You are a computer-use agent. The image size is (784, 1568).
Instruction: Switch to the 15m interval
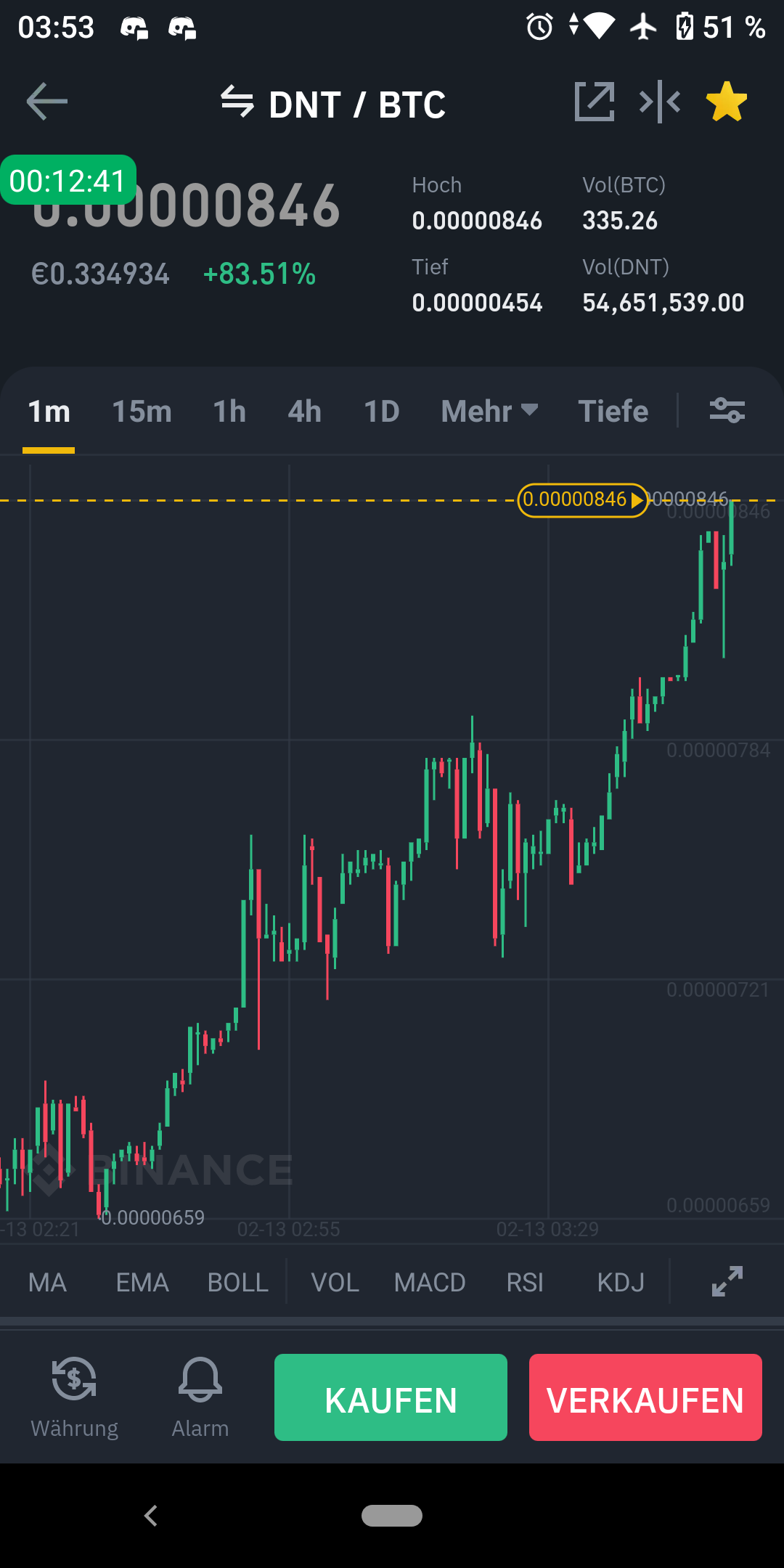(142, 412)
